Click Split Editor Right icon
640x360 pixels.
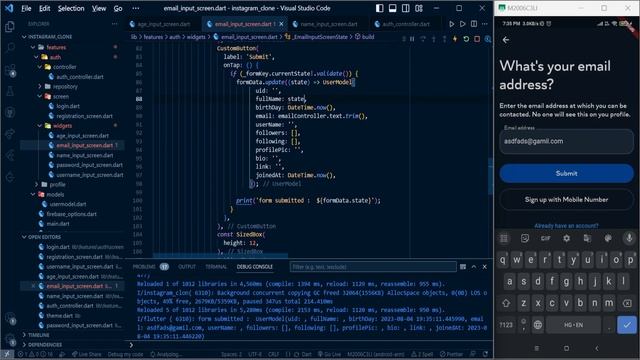click(x=474, y=24)
